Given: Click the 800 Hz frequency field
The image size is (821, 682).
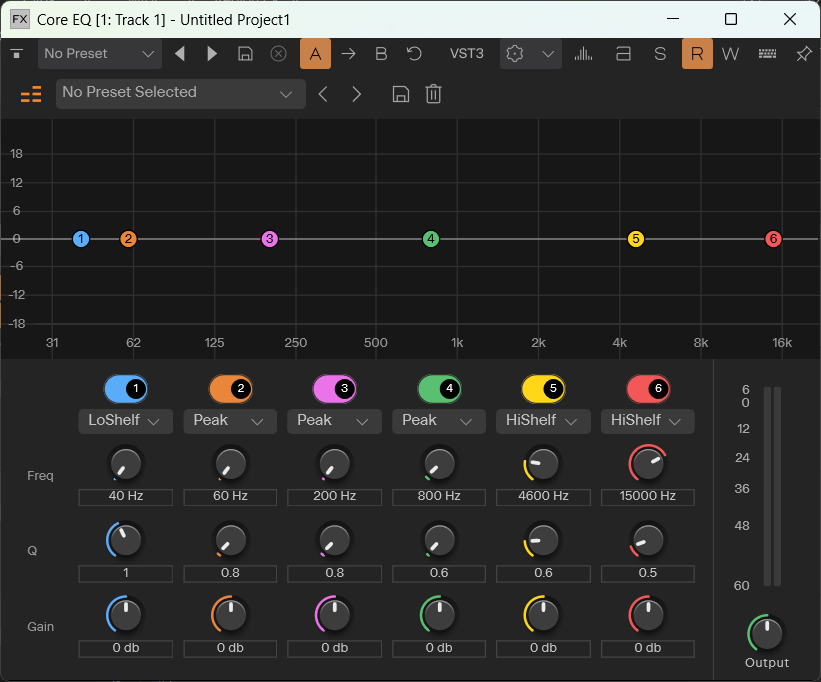Looking at the screenshot, I should coord(439,496).
